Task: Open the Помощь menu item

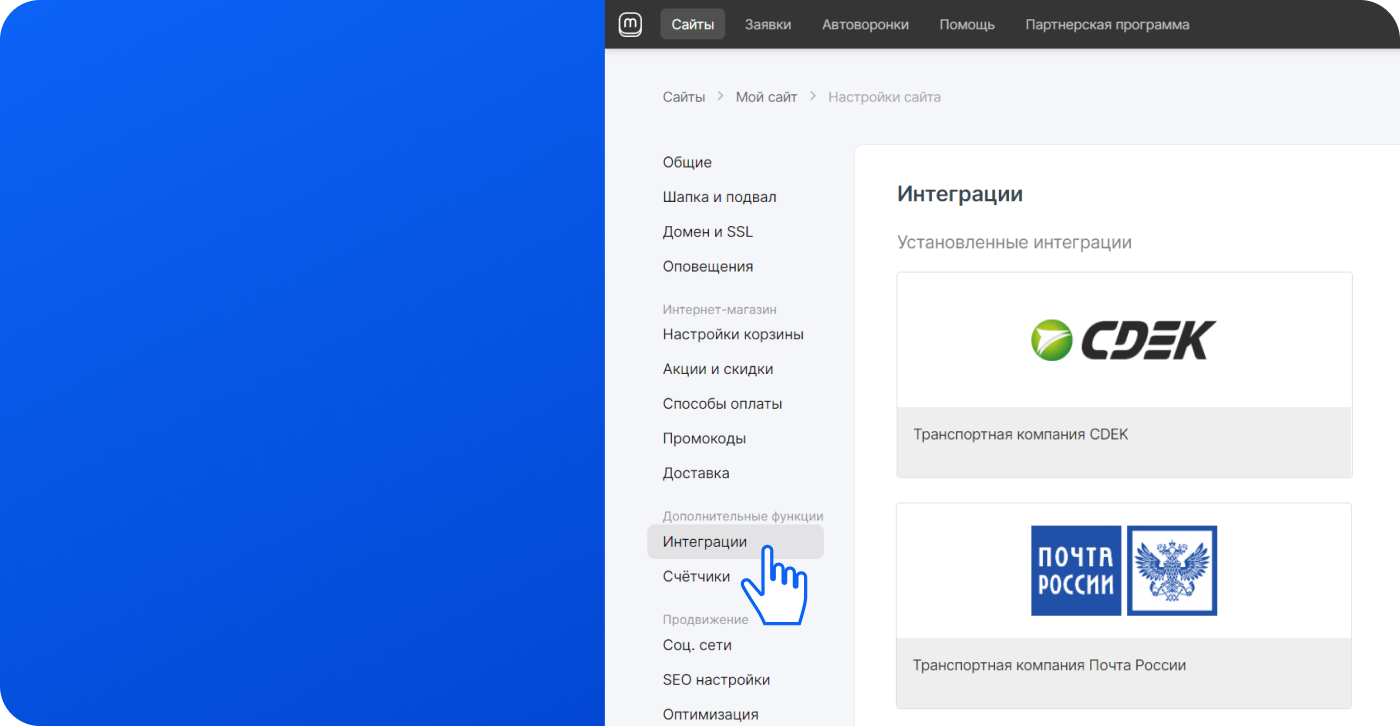Action: [x=967, y=24]
